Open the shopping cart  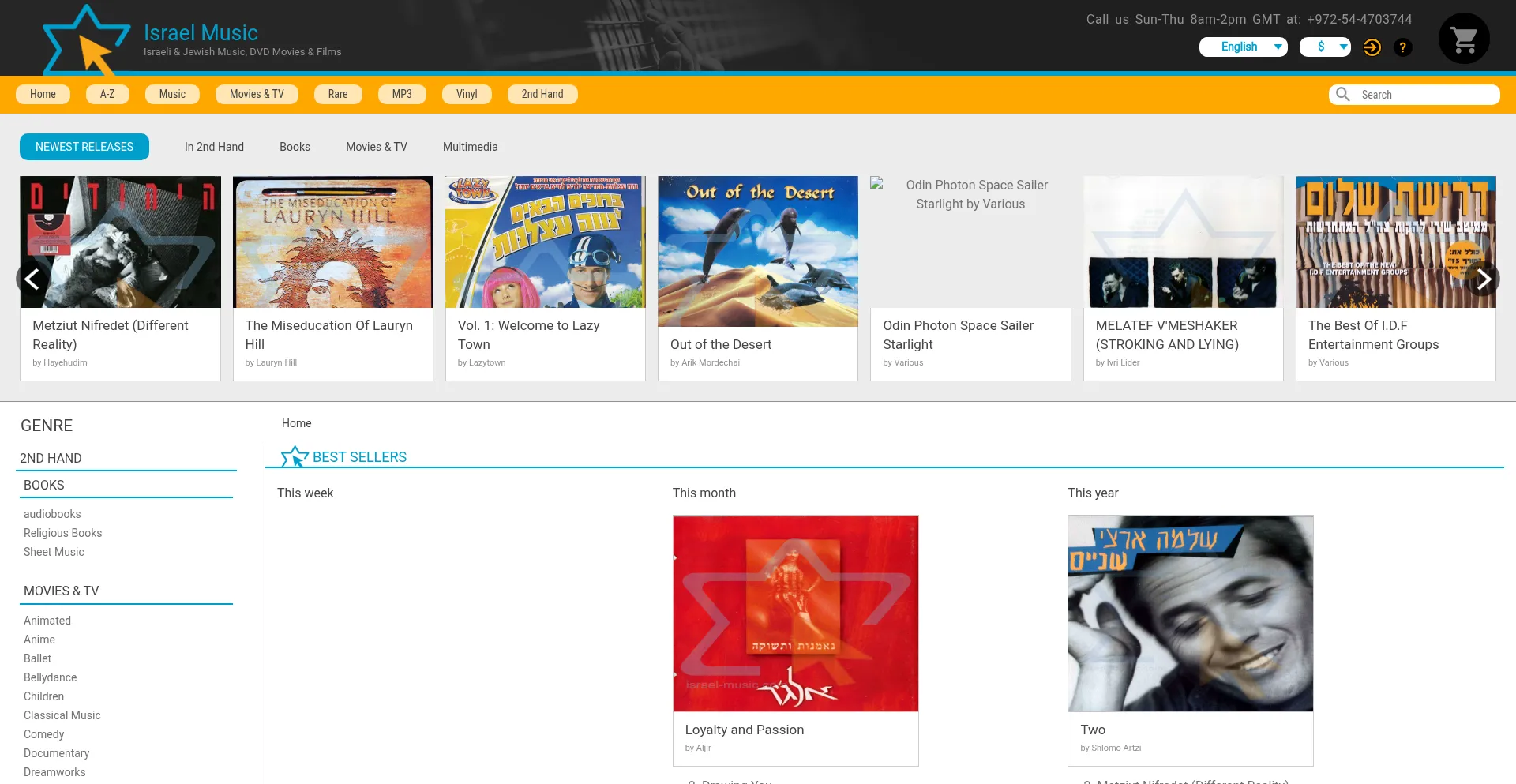point(1463,38)
